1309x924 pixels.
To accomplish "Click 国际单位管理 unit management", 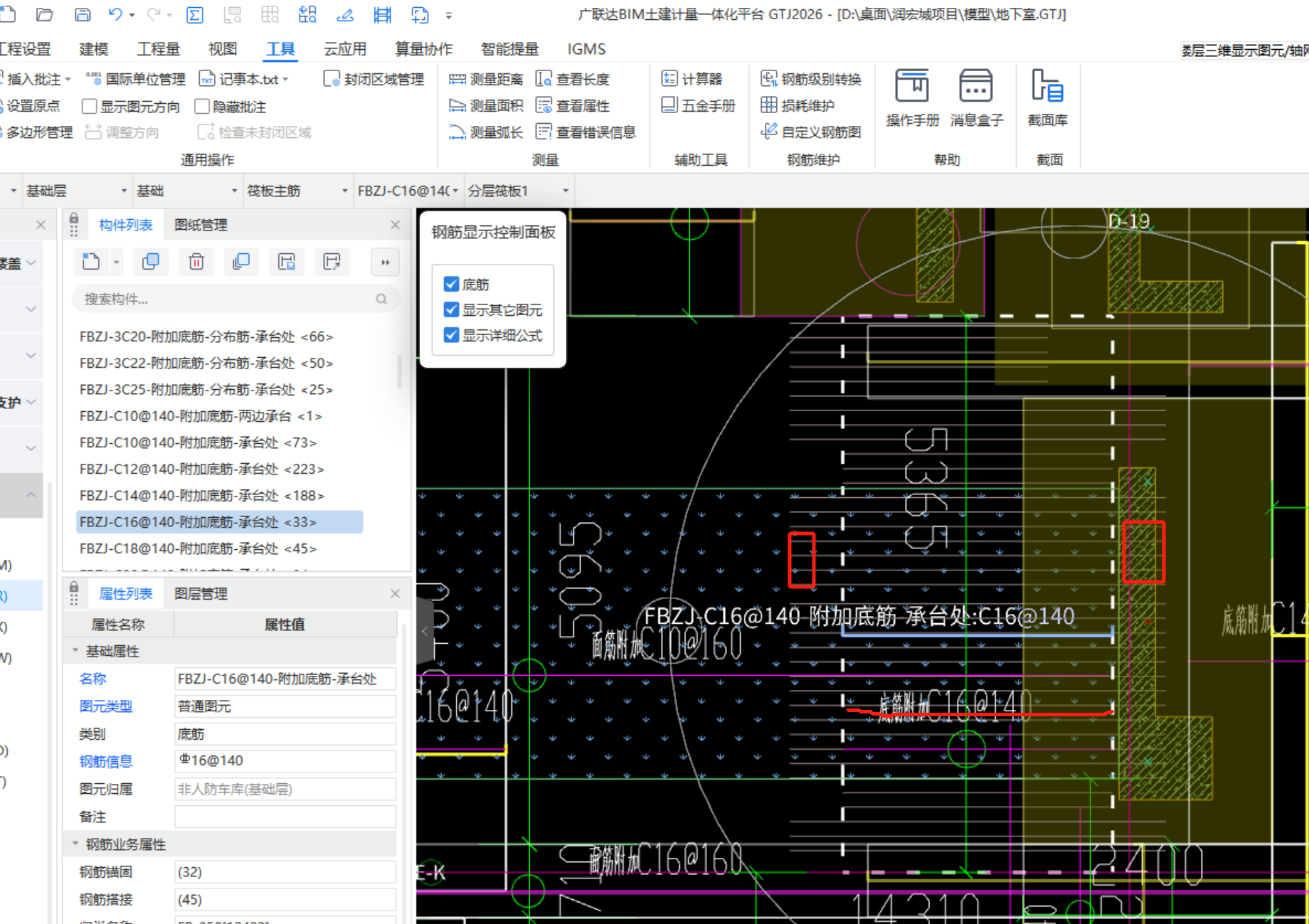I will point(135,79).
